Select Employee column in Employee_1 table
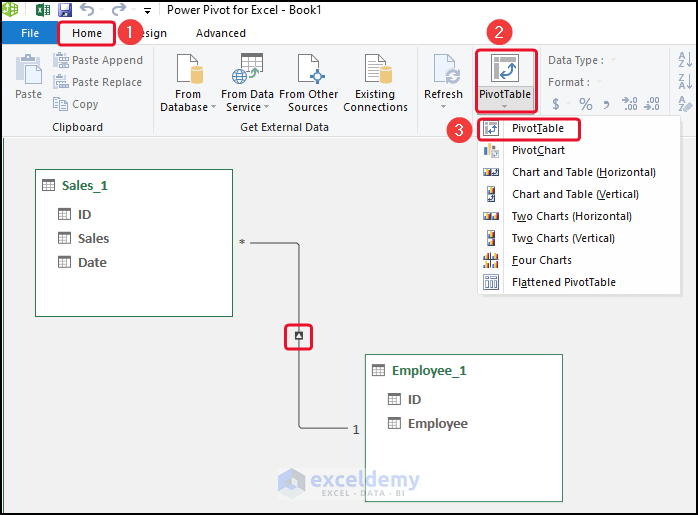The width and height of the screenshot is (698, 515). pyautogui.click(x=428, y=424)
